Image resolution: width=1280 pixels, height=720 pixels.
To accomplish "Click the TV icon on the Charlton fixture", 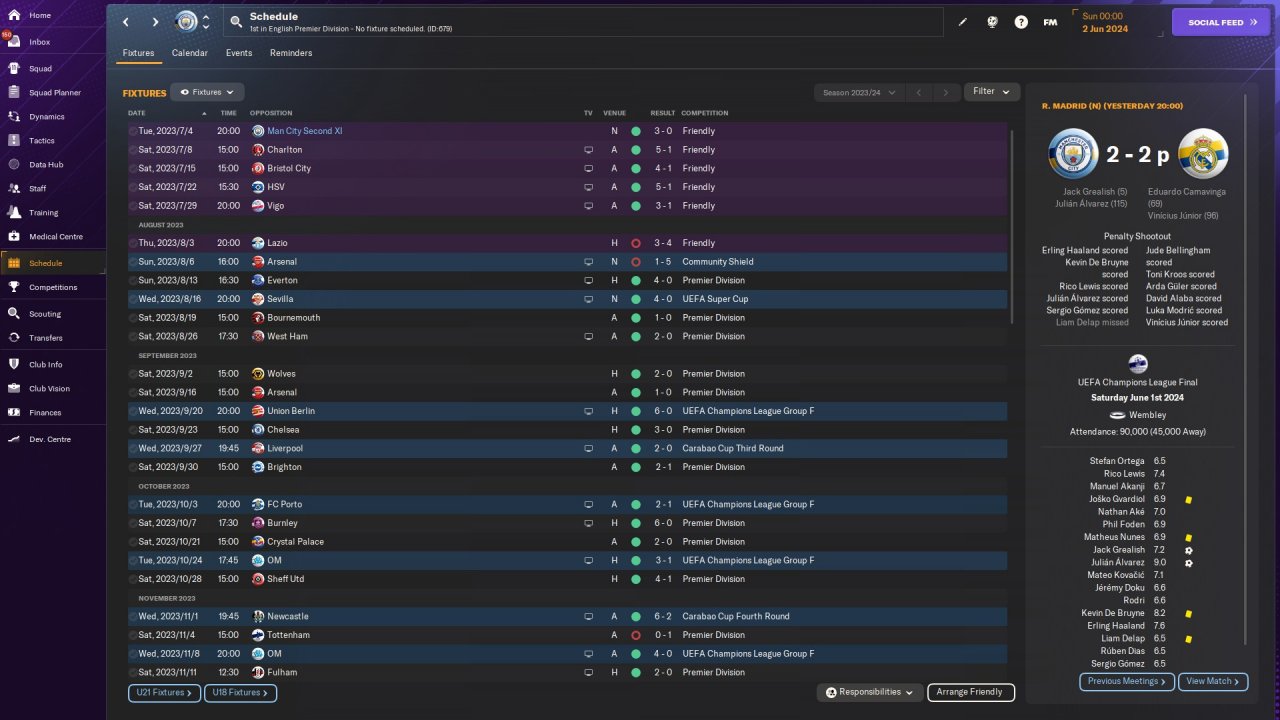I will [x=588, y=150].
